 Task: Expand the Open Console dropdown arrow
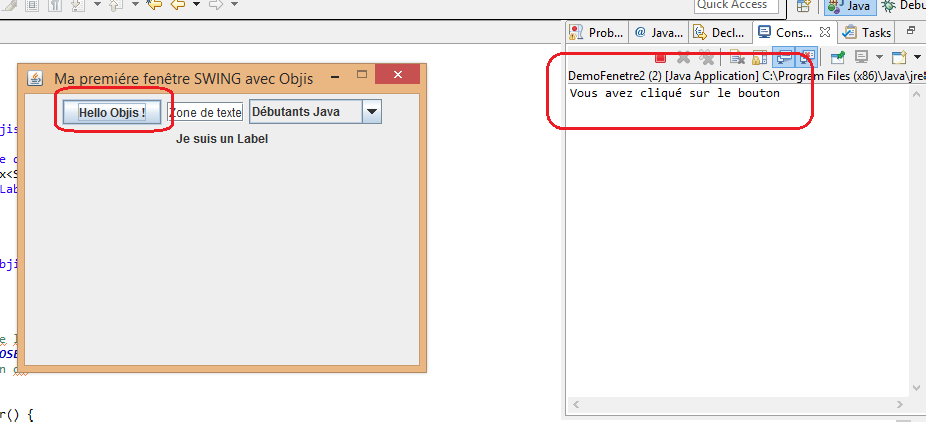916,58
